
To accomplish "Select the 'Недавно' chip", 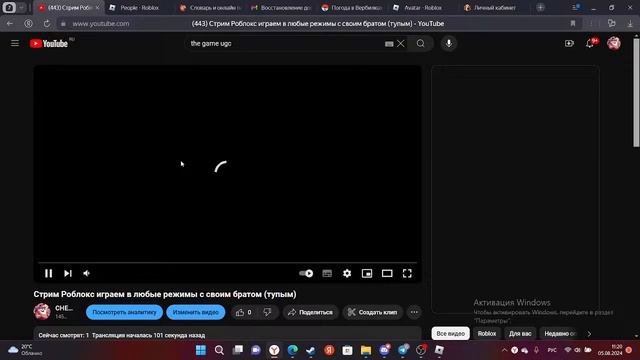I will (x=559, y=333).
